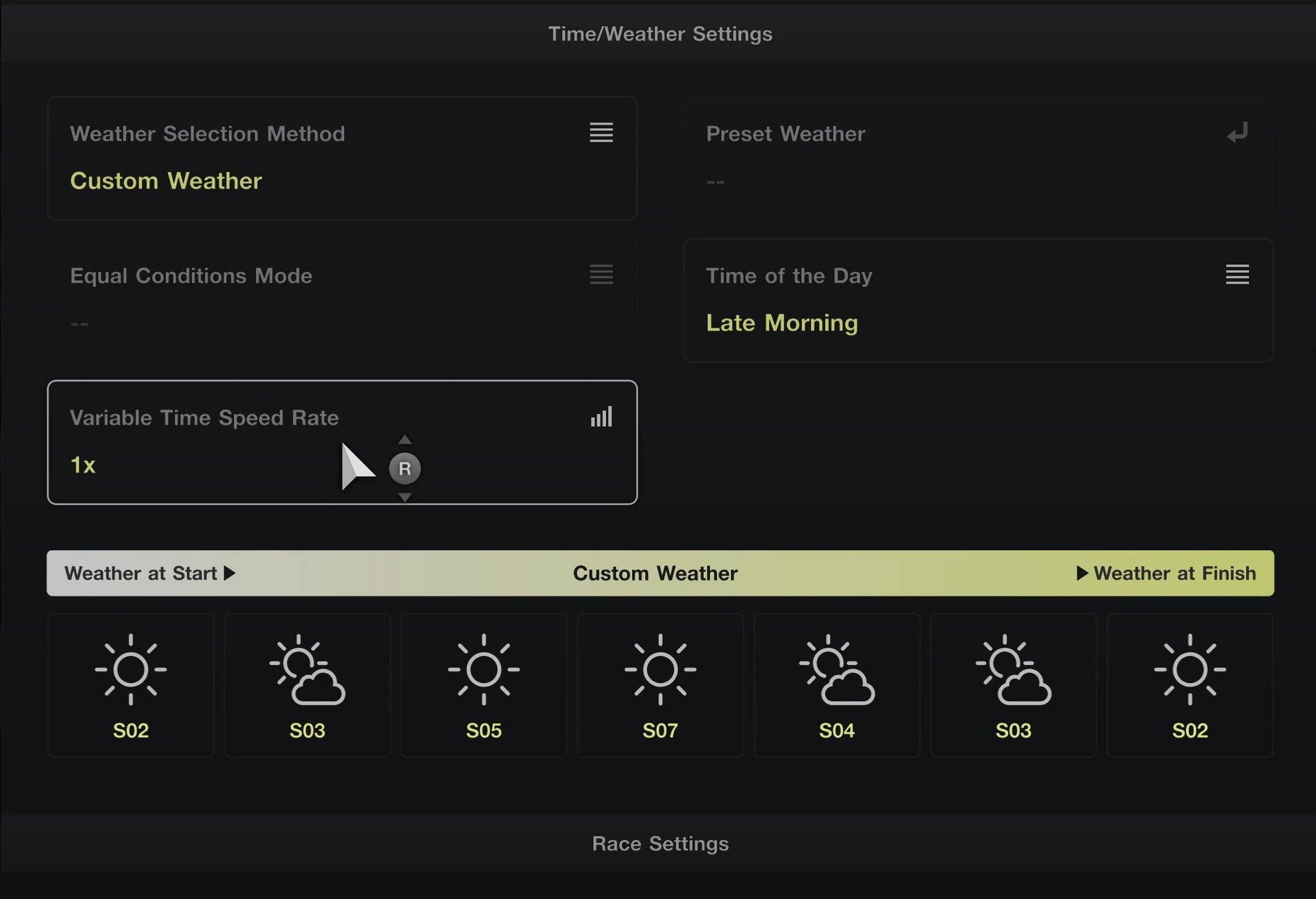Click the Race Settings bar at bottom
This screenshot has width=1316, height=899.
pos(659,843)
